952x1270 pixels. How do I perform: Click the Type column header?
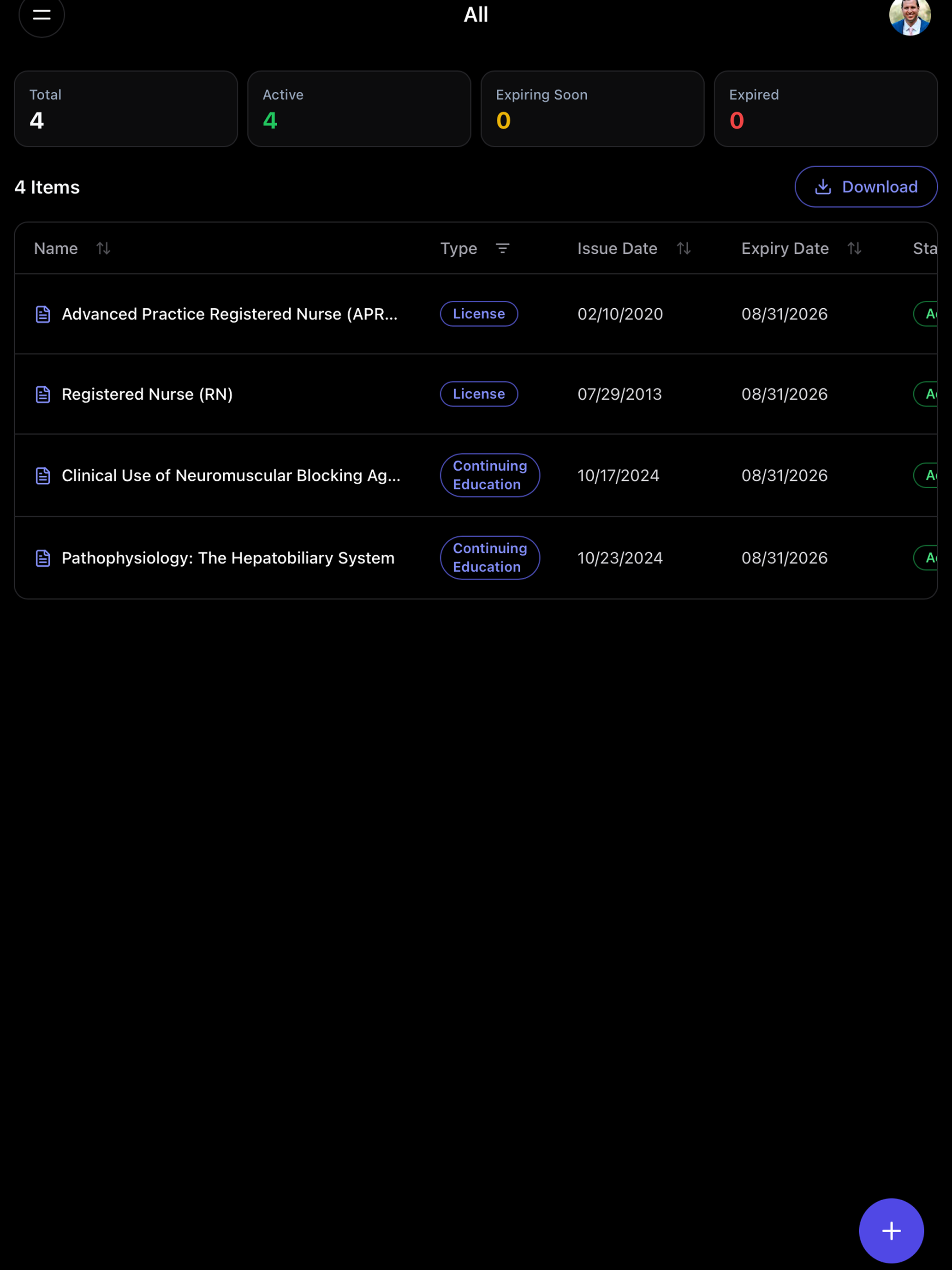[x=458, y=248]
